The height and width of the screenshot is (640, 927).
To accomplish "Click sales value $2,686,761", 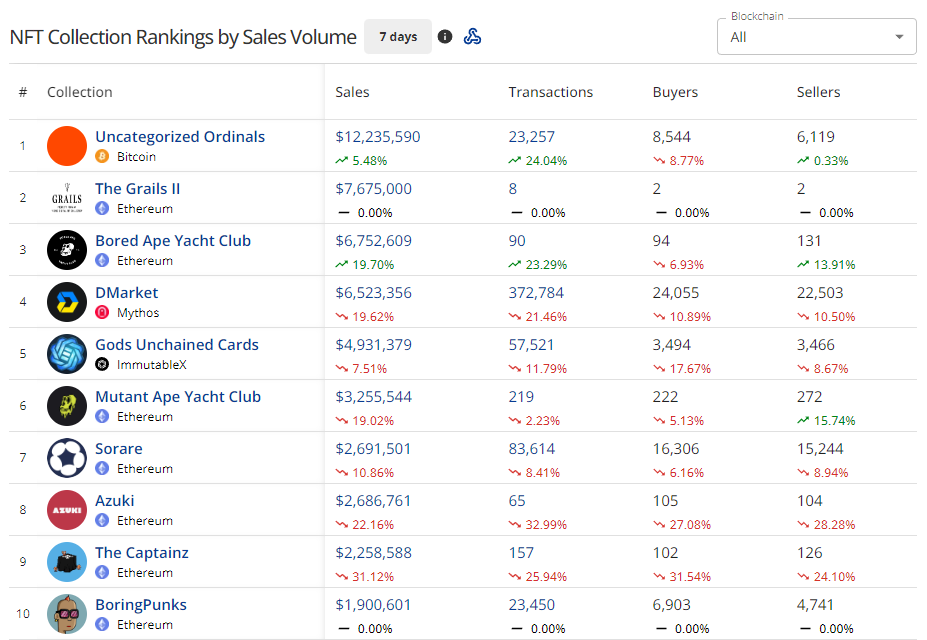I will 373,501.
